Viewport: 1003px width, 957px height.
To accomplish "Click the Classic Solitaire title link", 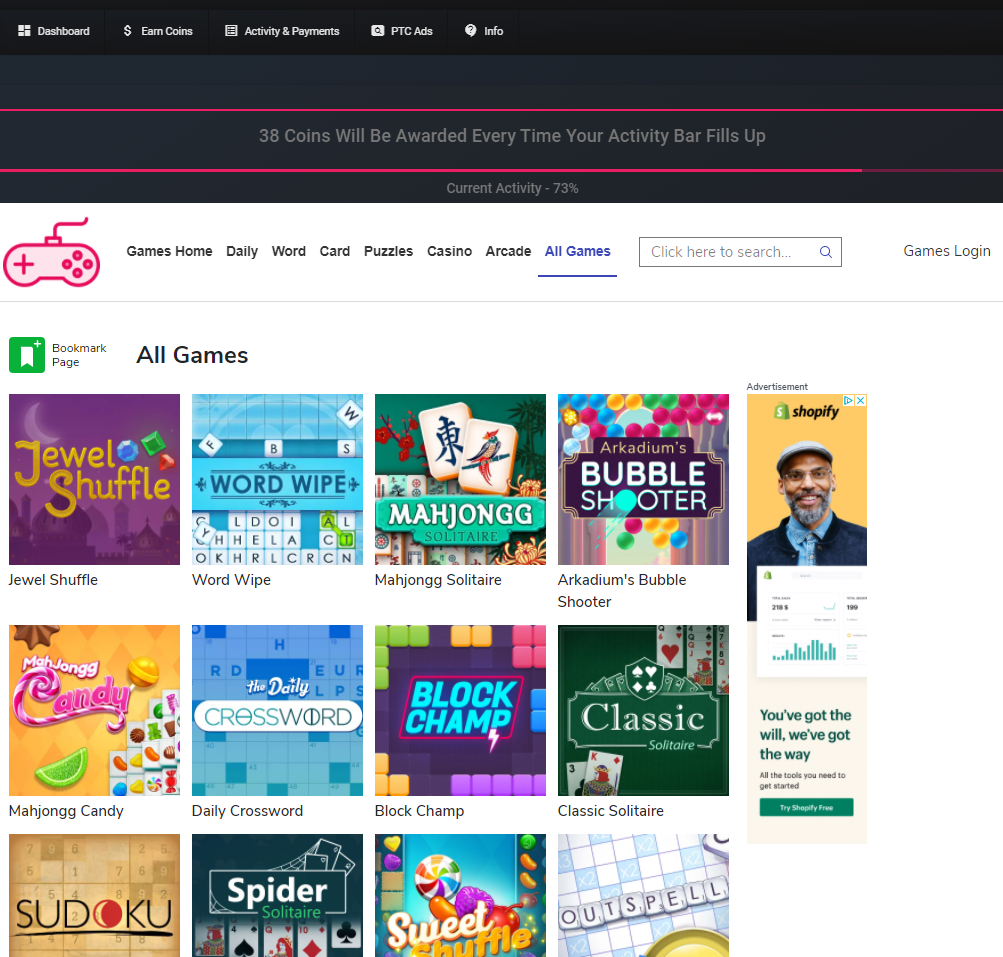I will click(610, 811).
